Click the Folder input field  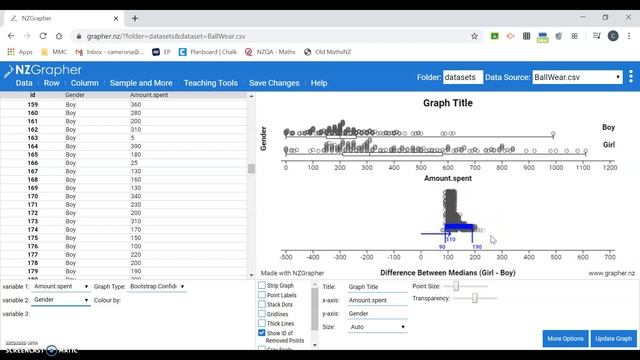click(463, 77)
